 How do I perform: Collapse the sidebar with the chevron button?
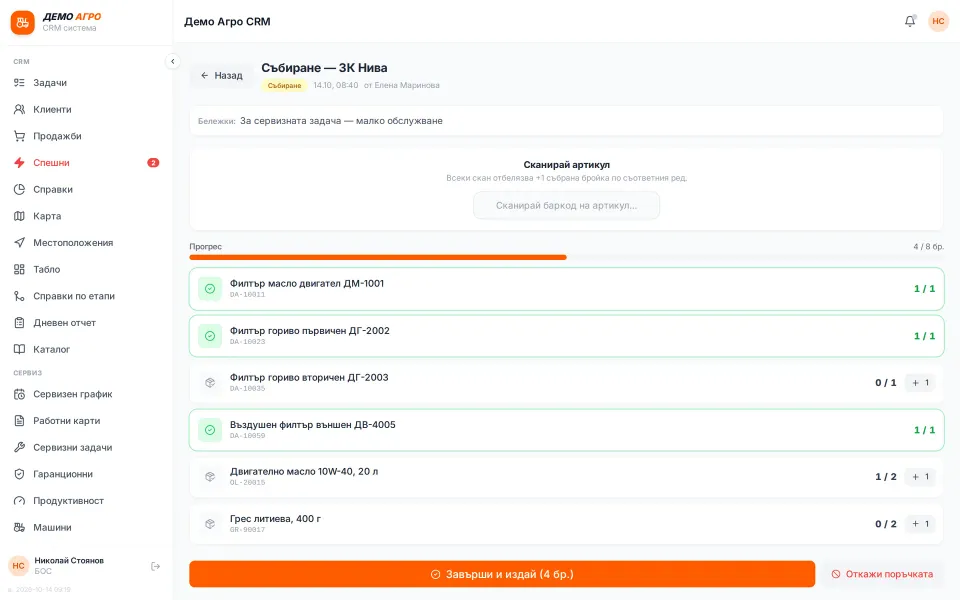coord(173,61)
